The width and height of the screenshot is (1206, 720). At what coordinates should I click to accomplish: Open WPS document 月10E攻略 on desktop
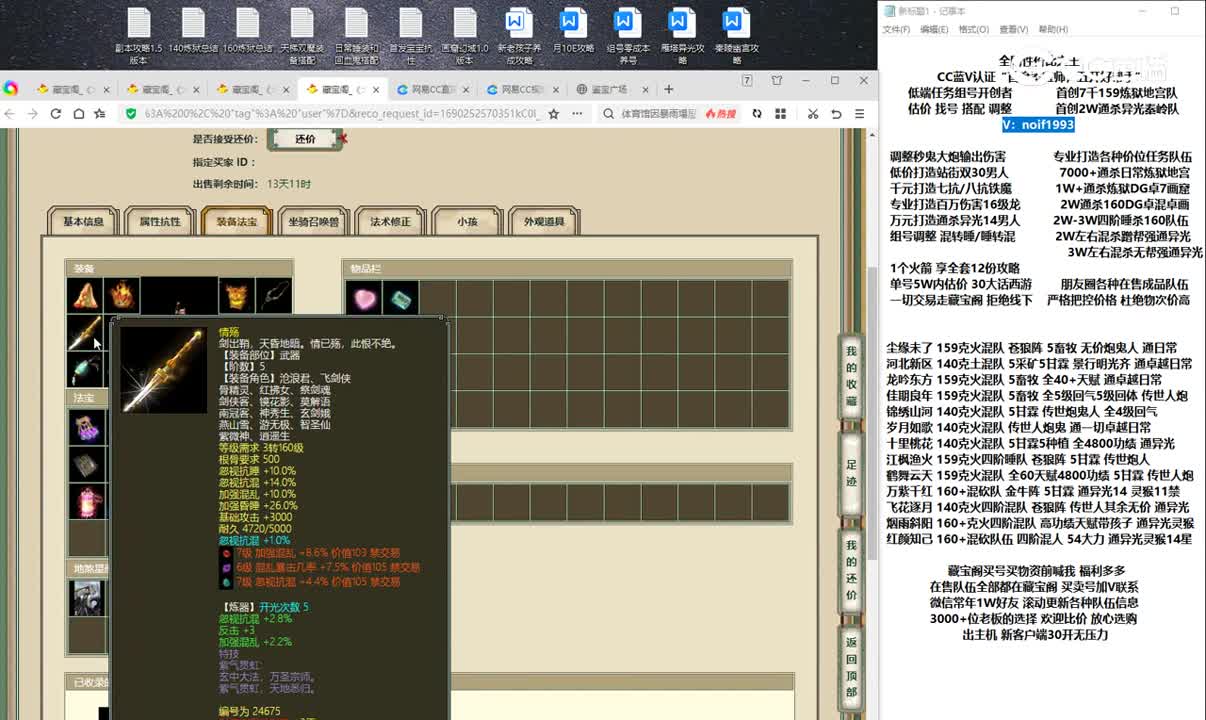click(573, 31)
